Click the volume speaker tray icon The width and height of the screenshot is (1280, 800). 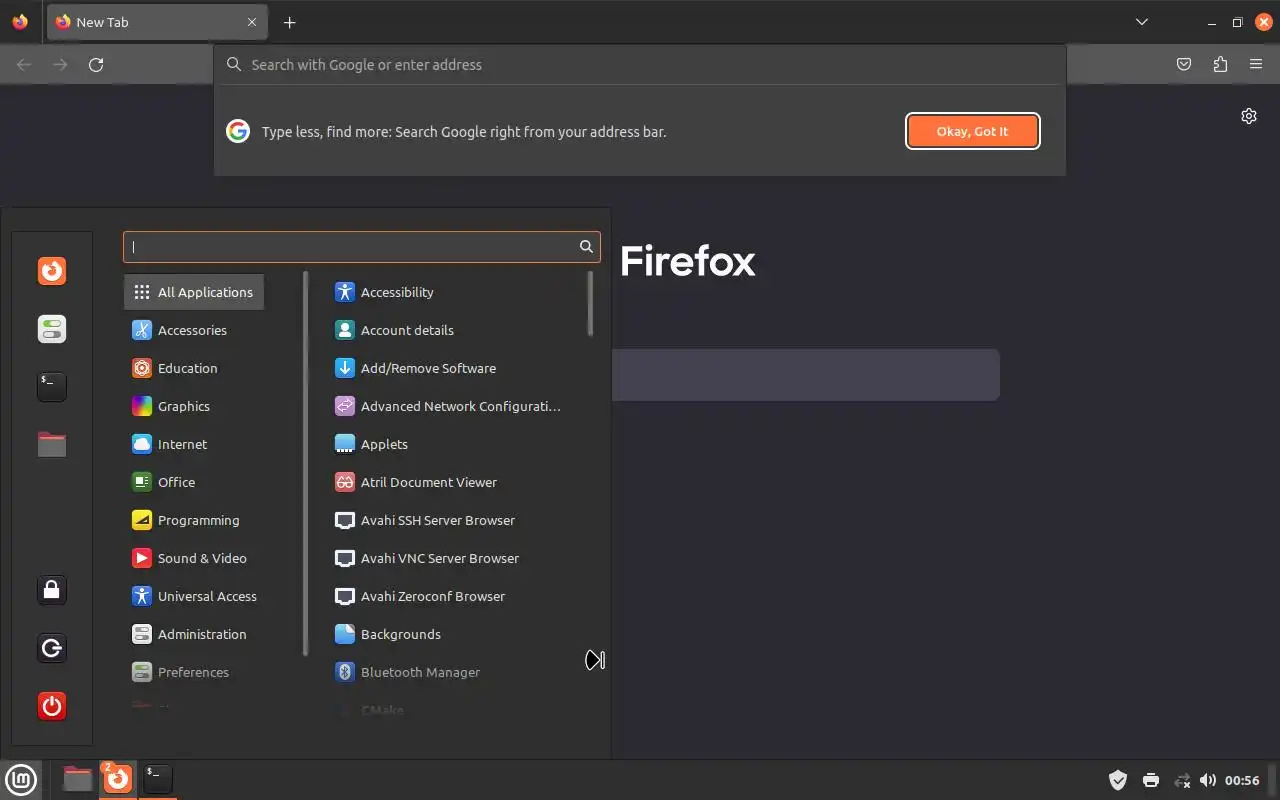click(x=1208, y=780)
